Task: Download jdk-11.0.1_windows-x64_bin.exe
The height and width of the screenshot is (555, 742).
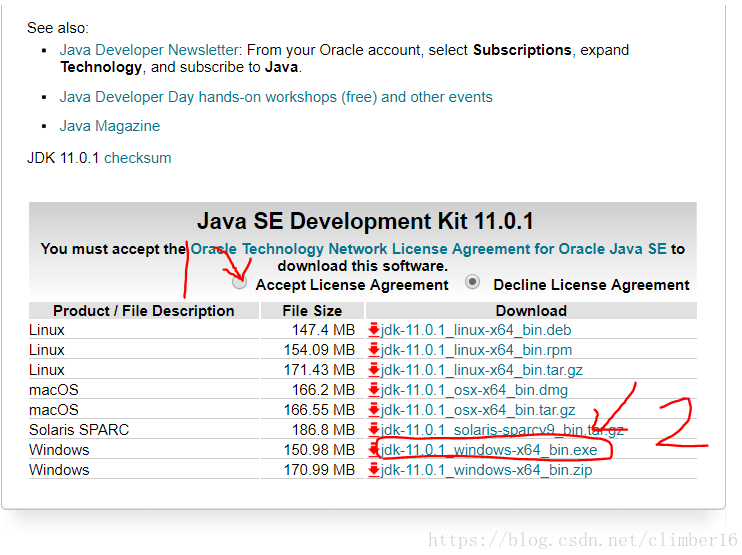Action: pos(489,449)
